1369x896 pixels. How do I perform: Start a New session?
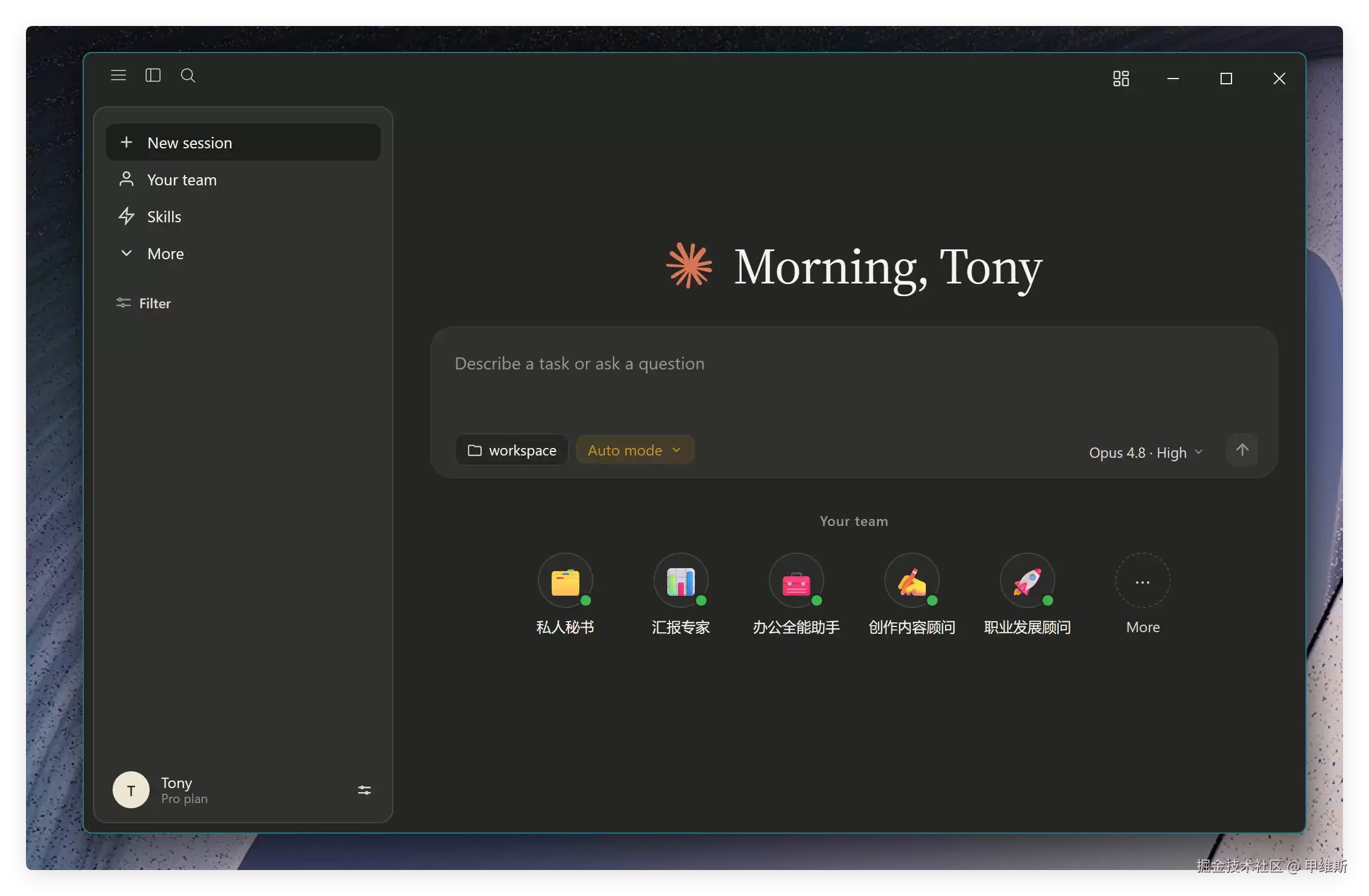click(243, 143)
